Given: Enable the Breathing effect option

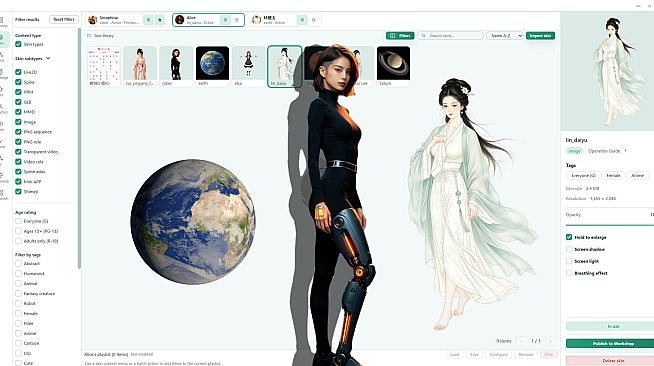Looking at the screenshot, I should [569, 273].
